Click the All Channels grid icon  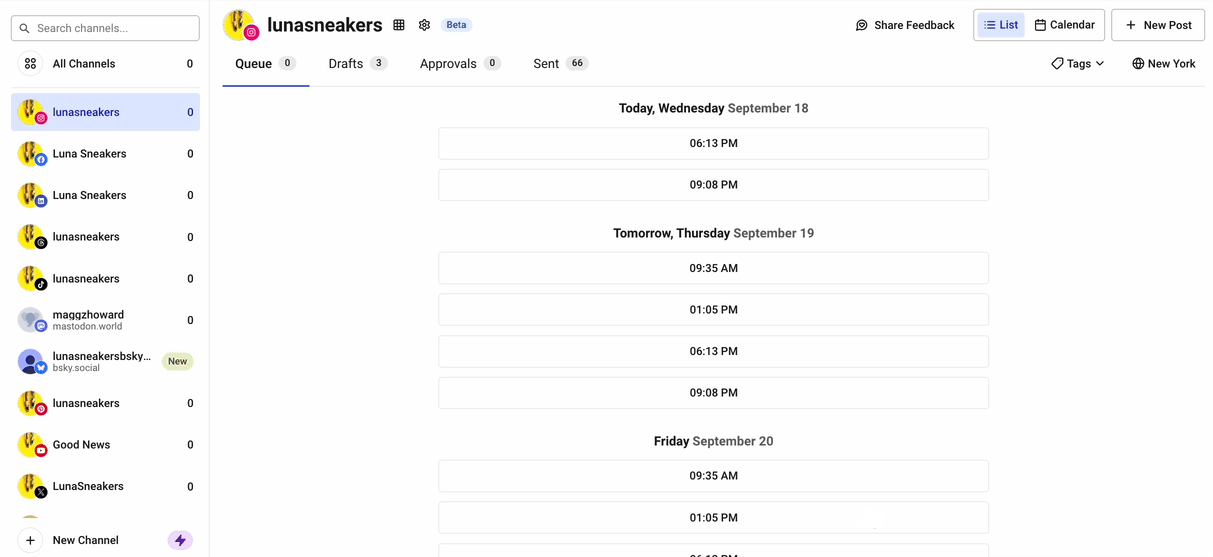31,64
